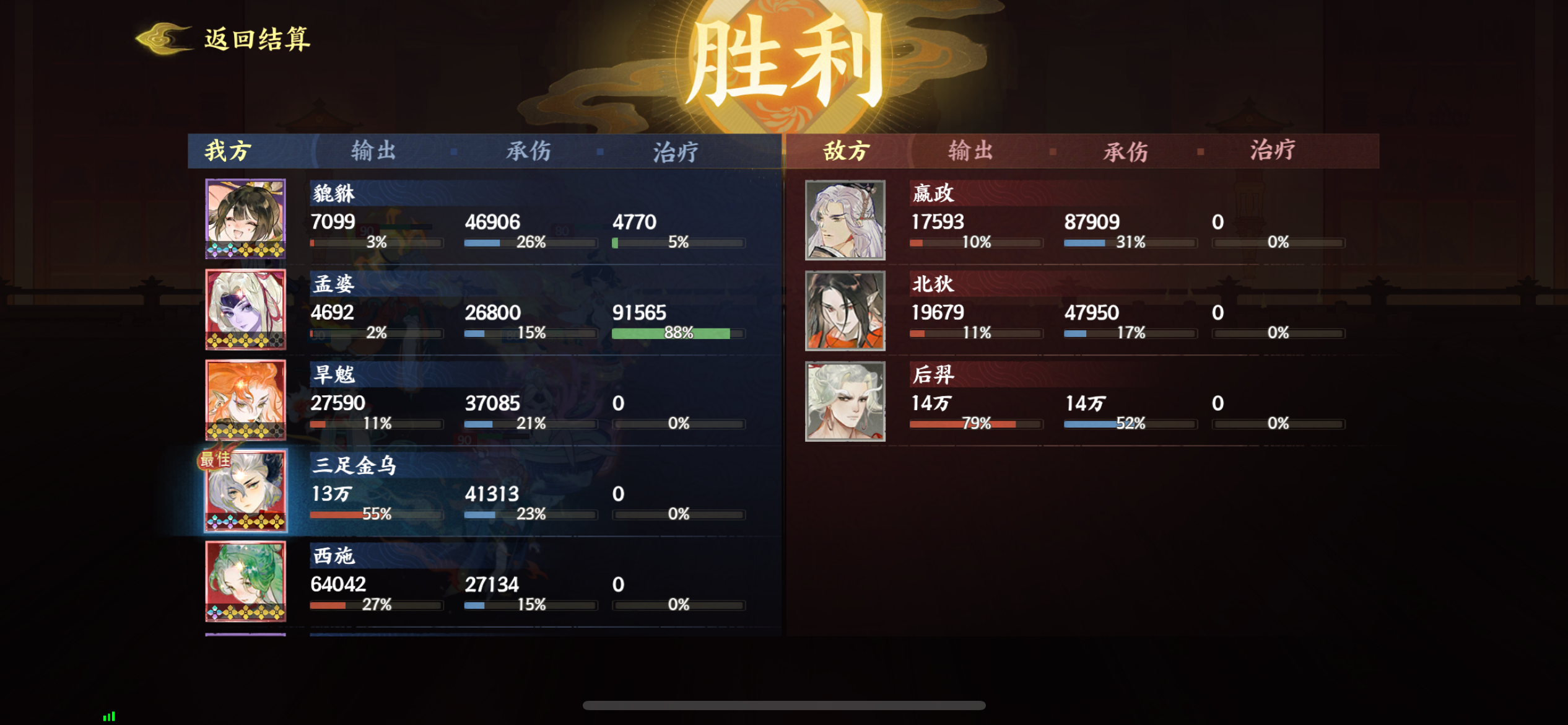The width and height of the screenshot is (1568, 725).
Task: Tap the 旱魃 hero avatar
Action: tap(245, 400)
